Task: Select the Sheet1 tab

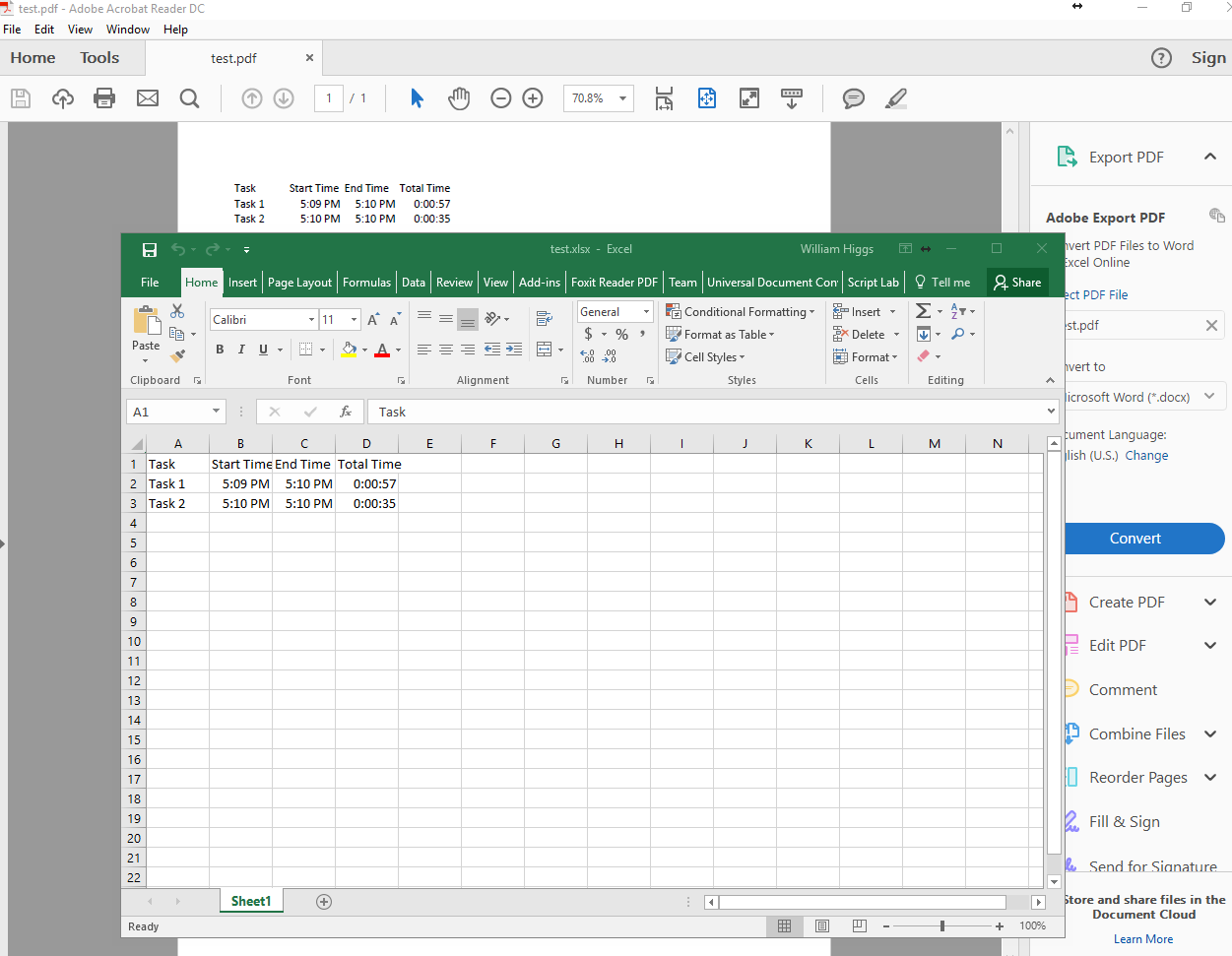Action: coord(251,901)
